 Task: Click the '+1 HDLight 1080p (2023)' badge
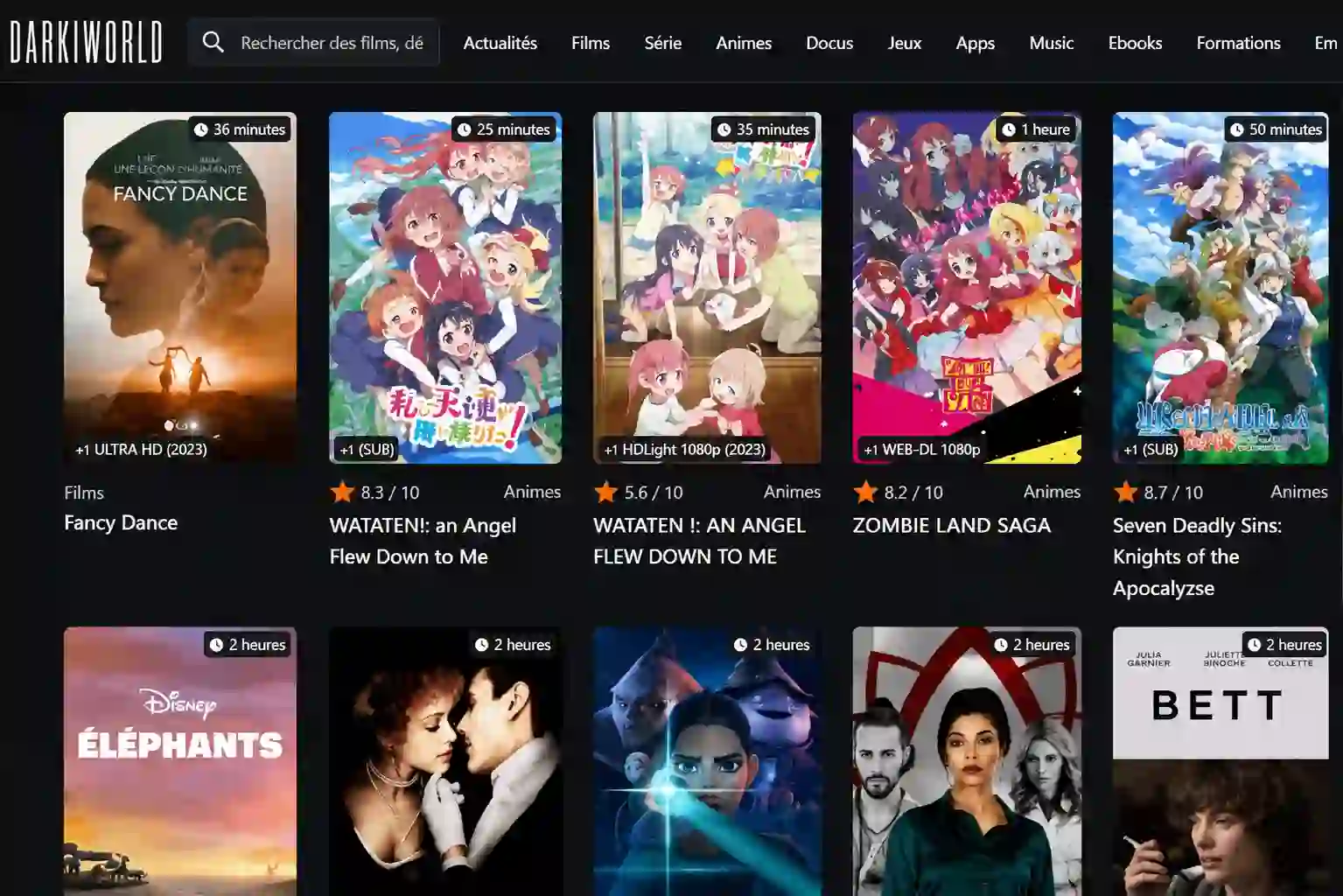pos(685,449)
